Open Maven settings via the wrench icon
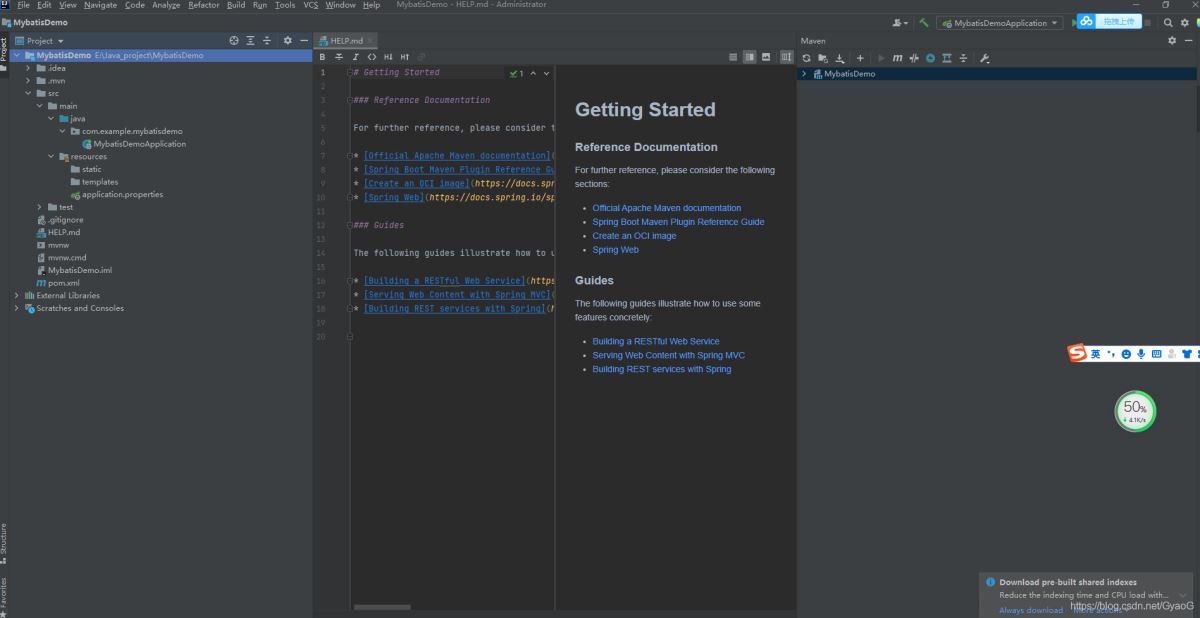 point(985,58)
